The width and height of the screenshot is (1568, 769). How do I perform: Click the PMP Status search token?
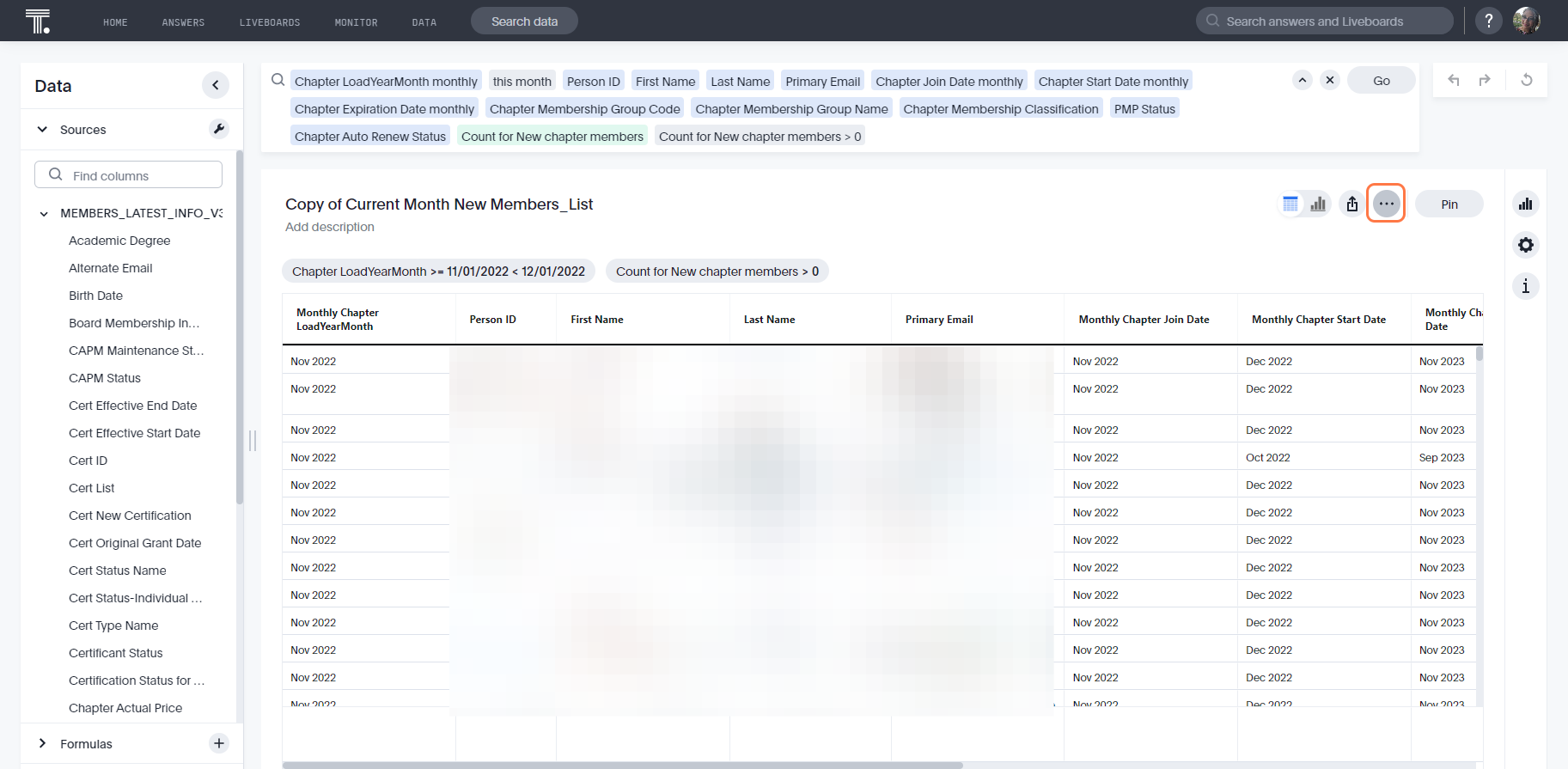click(x=1144, y=109)
